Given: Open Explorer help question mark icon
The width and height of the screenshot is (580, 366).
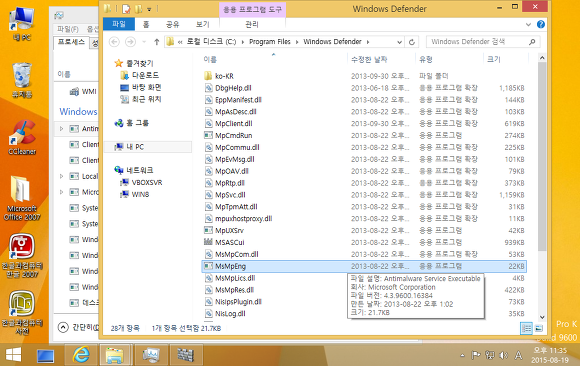Looking at the screenshot, I should click(x=540, y=24).
